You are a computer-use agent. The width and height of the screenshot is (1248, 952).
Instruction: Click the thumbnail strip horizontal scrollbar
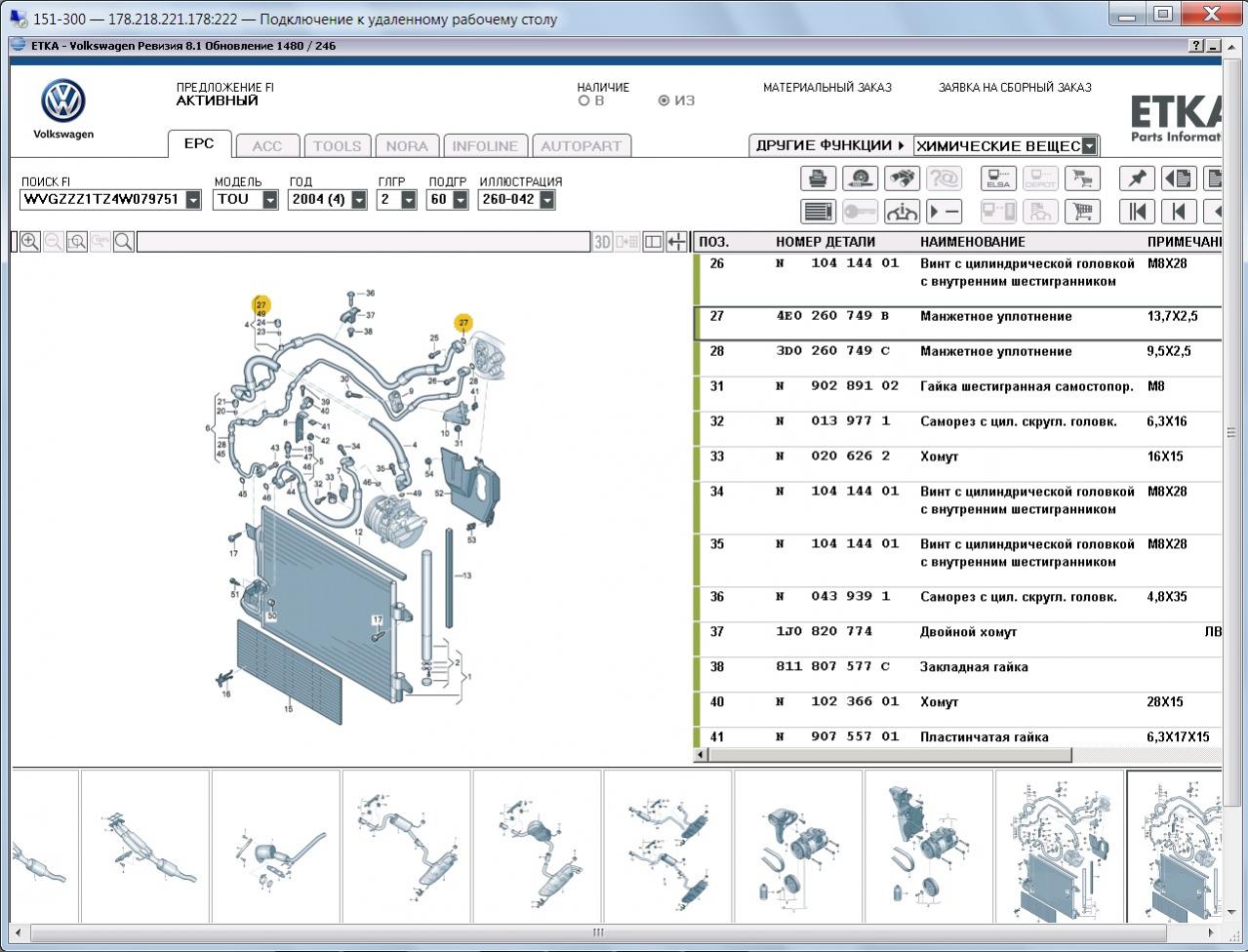(x=599, y=932)
